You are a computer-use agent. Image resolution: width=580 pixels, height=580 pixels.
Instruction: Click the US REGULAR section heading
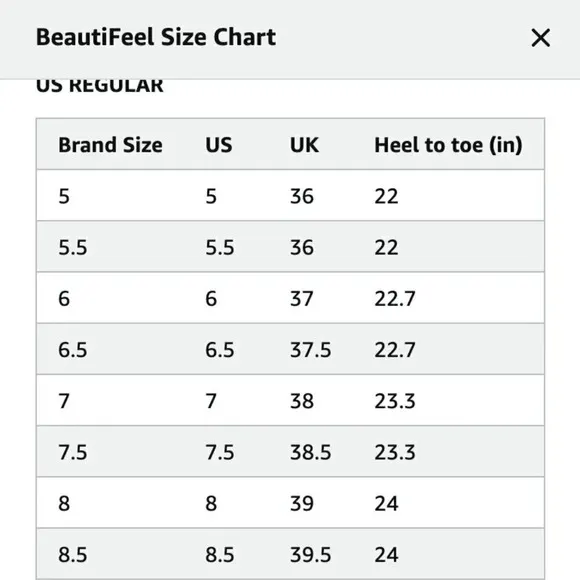(x=100, y=85)
